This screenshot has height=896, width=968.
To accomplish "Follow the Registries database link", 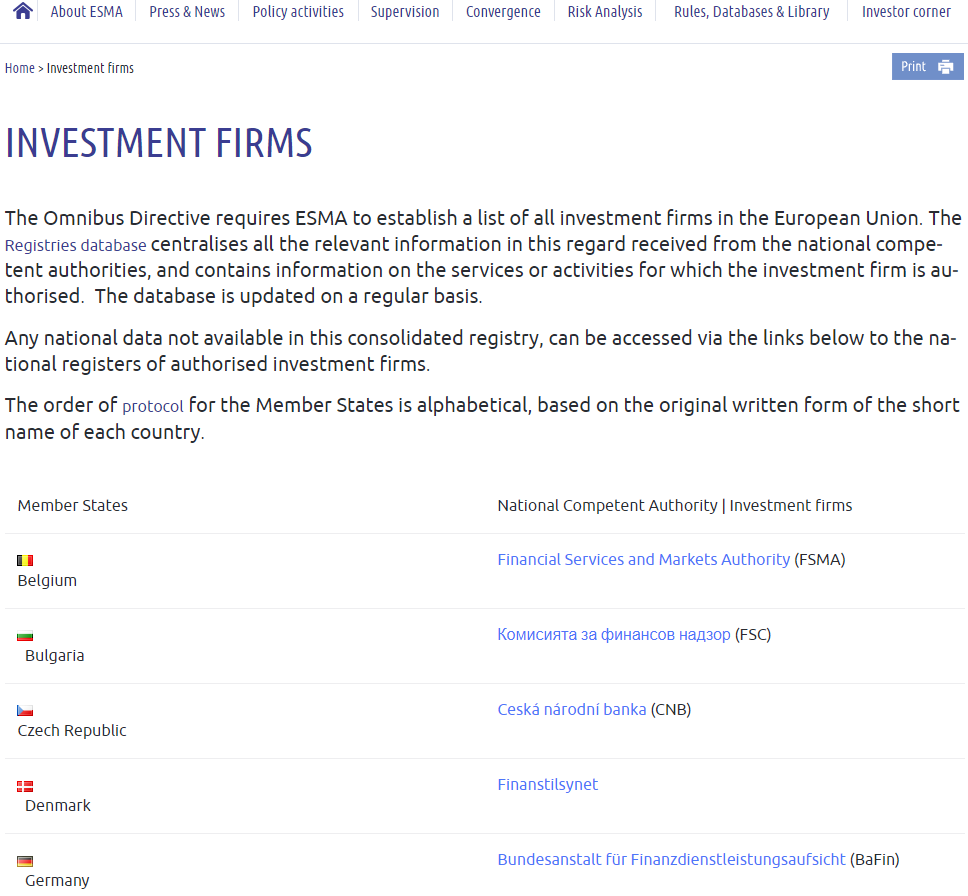I will (76, 245).
